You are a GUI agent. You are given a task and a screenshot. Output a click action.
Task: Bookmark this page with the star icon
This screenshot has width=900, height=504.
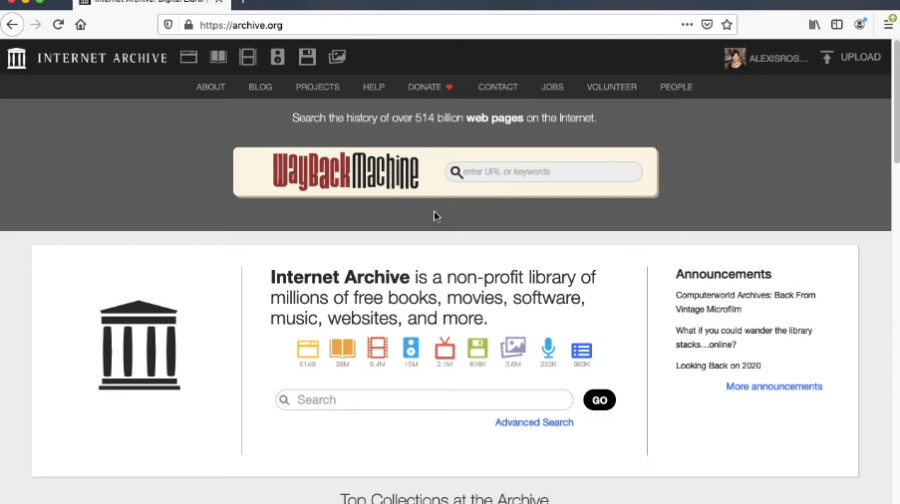point(727,25)
